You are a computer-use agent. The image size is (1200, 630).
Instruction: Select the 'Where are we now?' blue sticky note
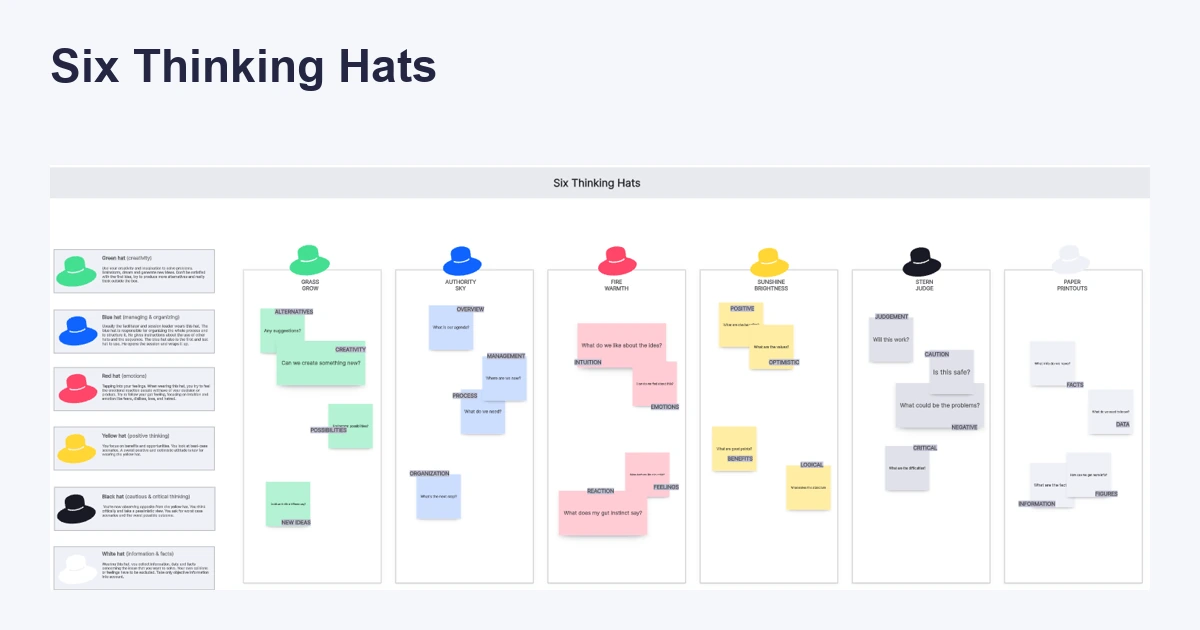504,379
